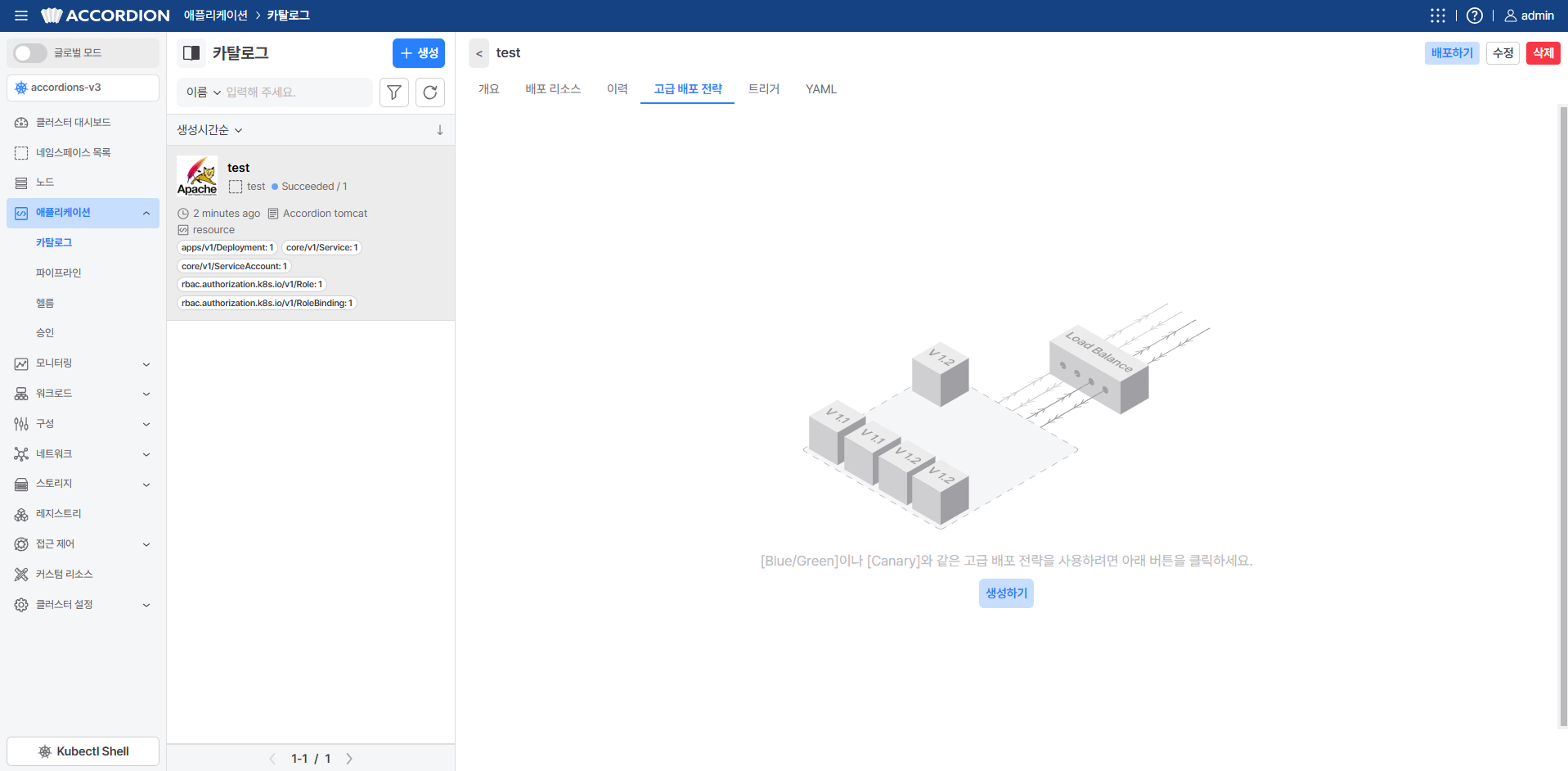1568x771 pixels.
Task: Open the hamburger main menu
Action: point(21,16)
